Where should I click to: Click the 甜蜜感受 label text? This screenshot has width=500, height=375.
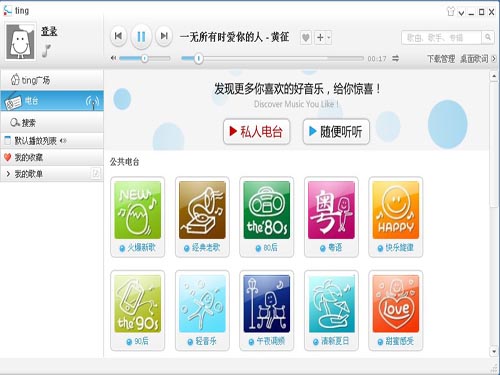(400, 341)
